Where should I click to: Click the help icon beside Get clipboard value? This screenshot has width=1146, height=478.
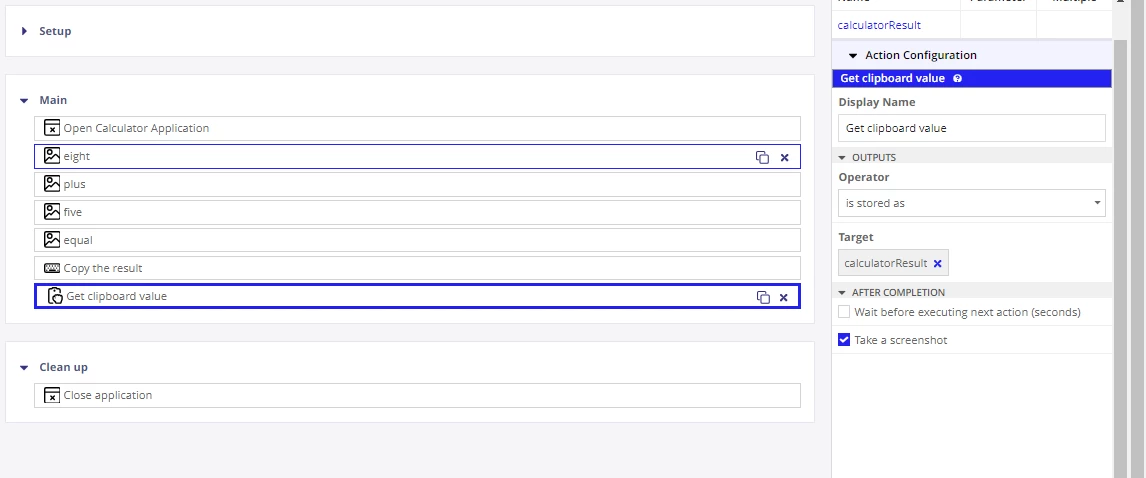coord(957,78)
